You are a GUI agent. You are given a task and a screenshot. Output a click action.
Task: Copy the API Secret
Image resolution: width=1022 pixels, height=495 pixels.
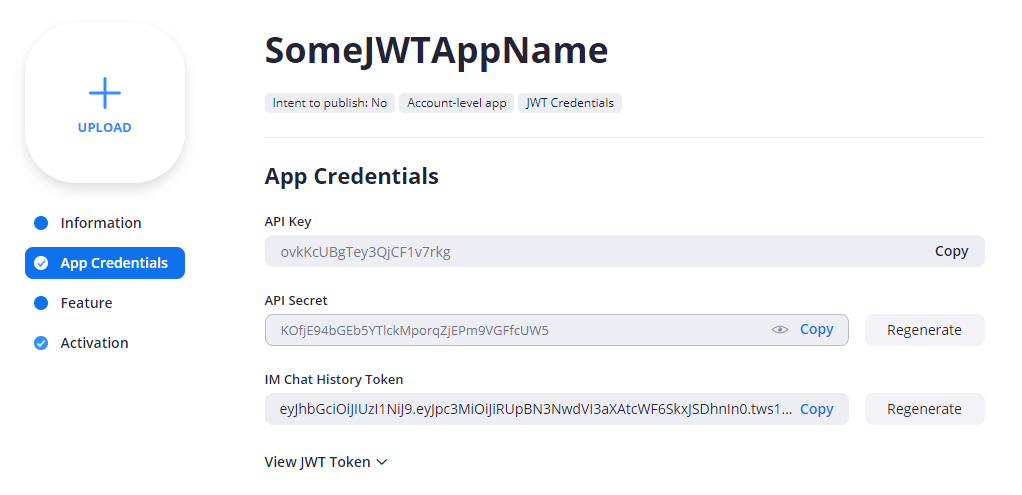817,329
